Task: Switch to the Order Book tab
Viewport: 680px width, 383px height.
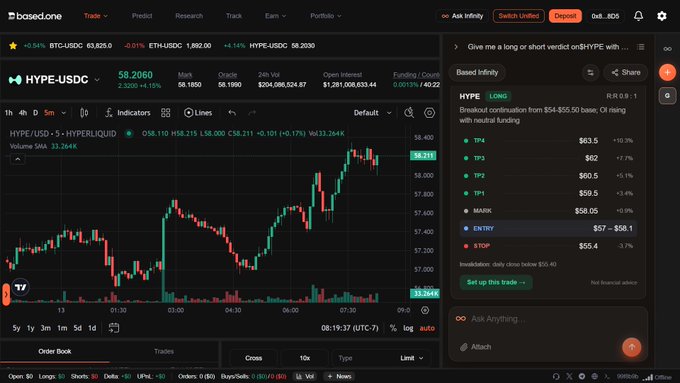Action: point(55,352)
